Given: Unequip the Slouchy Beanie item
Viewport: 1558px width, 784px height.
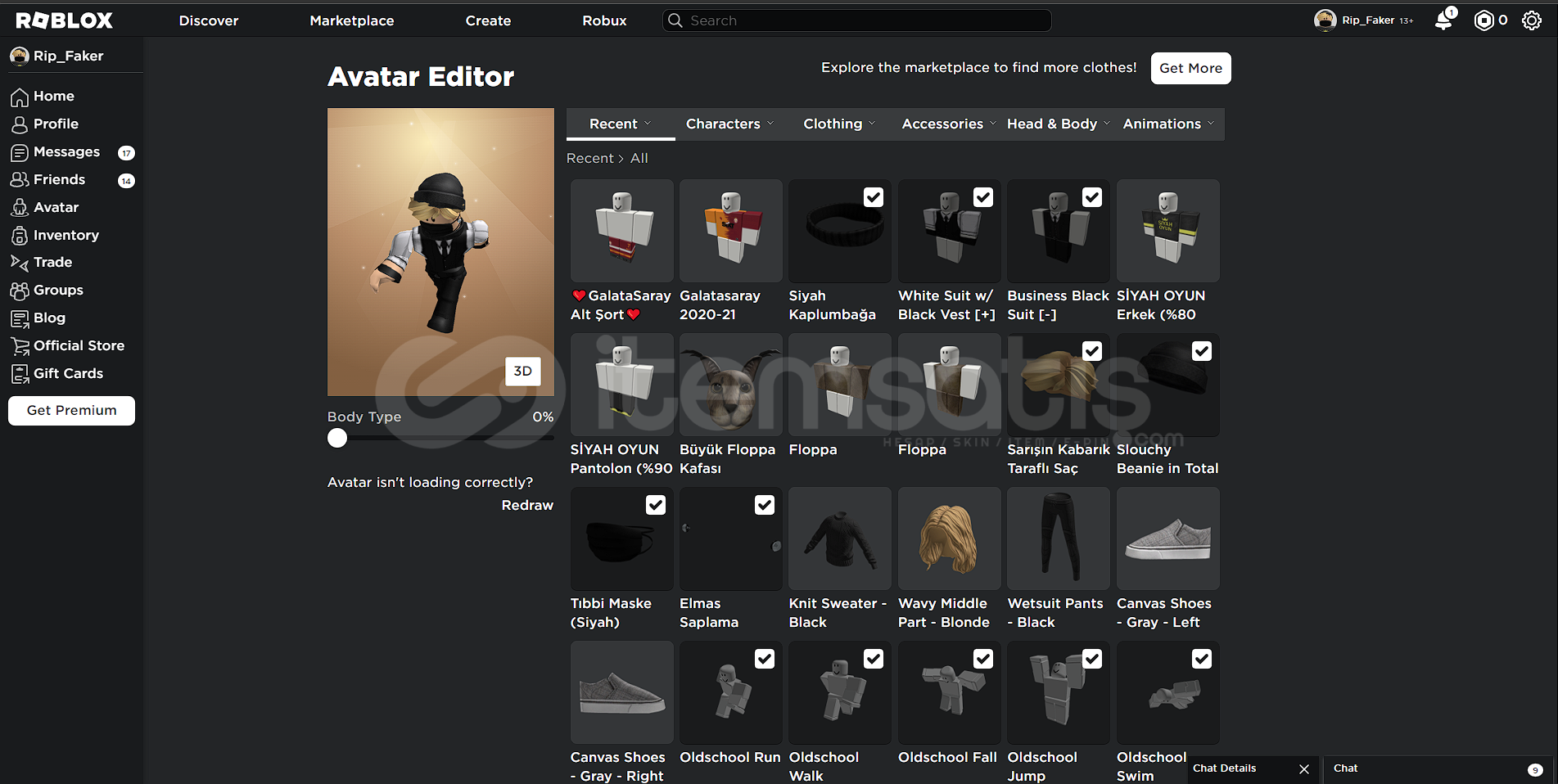Looking at the screenshot, I should [x=1202, y=351].
